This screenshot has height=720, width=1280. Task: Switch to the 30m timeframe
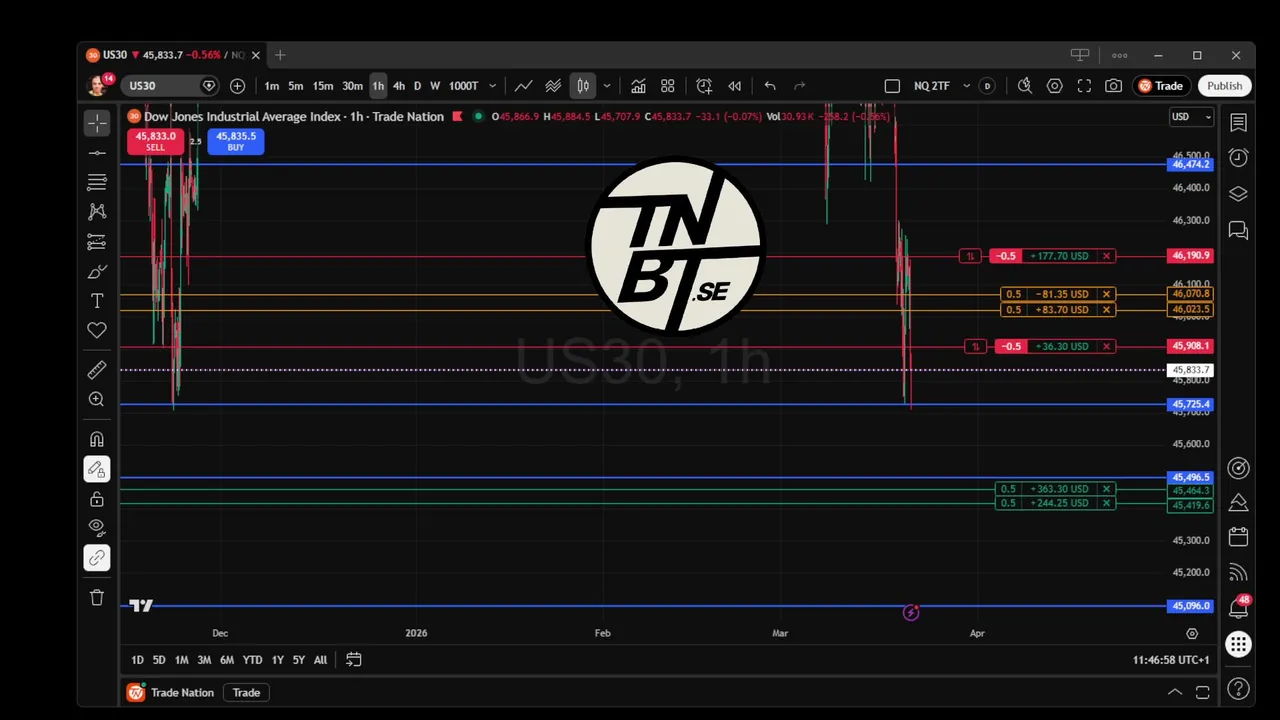353,86
